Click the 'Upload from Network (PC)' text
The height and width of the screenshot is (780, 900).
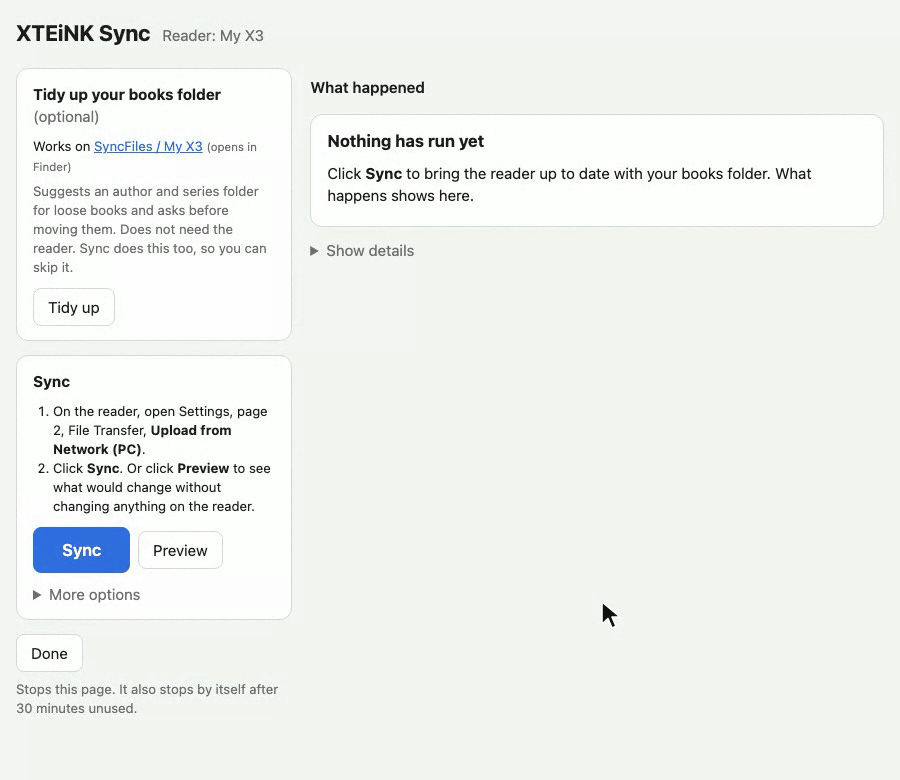click(142, 440)
